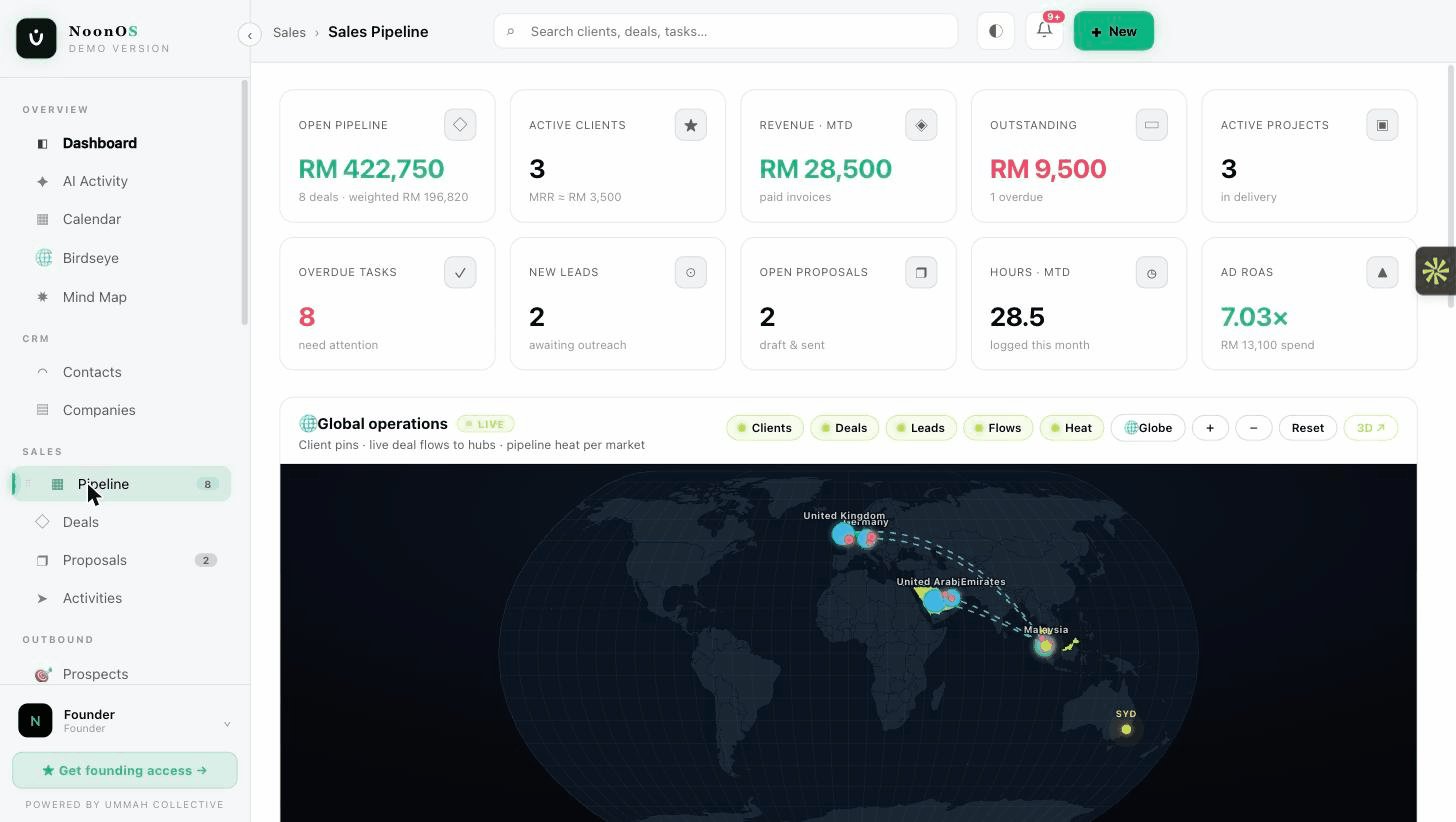Viewport: 1456px width, 822px height.
Task: Click the Founder avatar with letter N
Action: click(35, 720)
